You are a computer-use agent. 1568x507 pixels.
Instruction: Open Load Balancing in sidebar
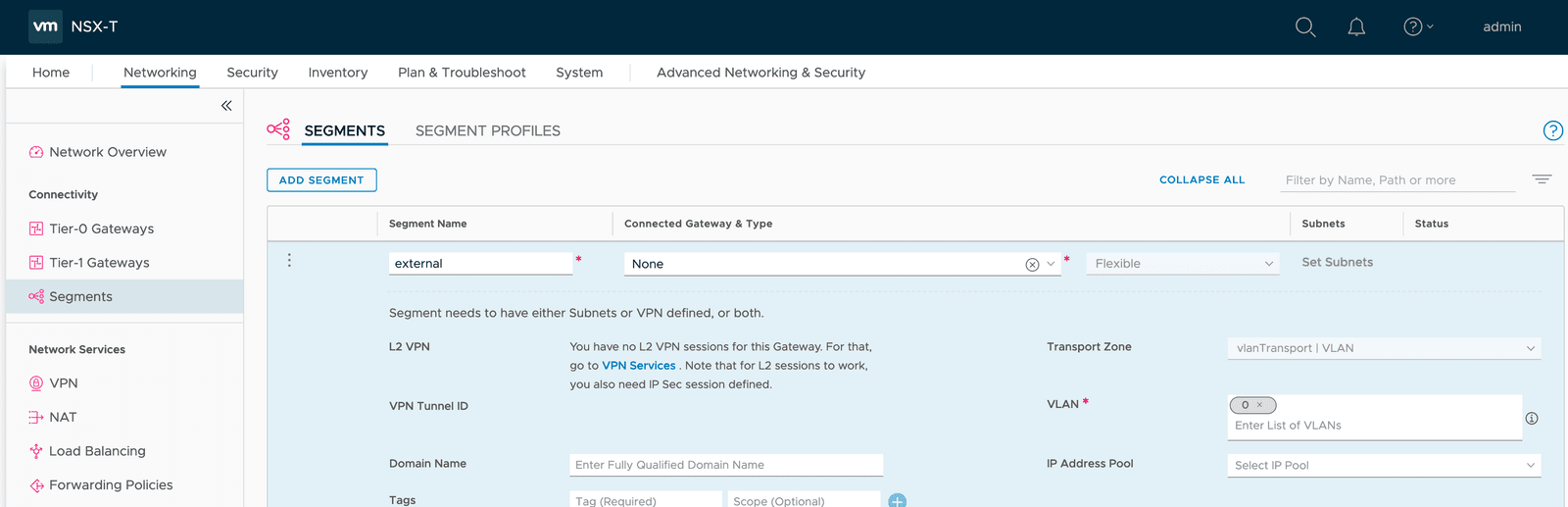[x=97, y=451]
